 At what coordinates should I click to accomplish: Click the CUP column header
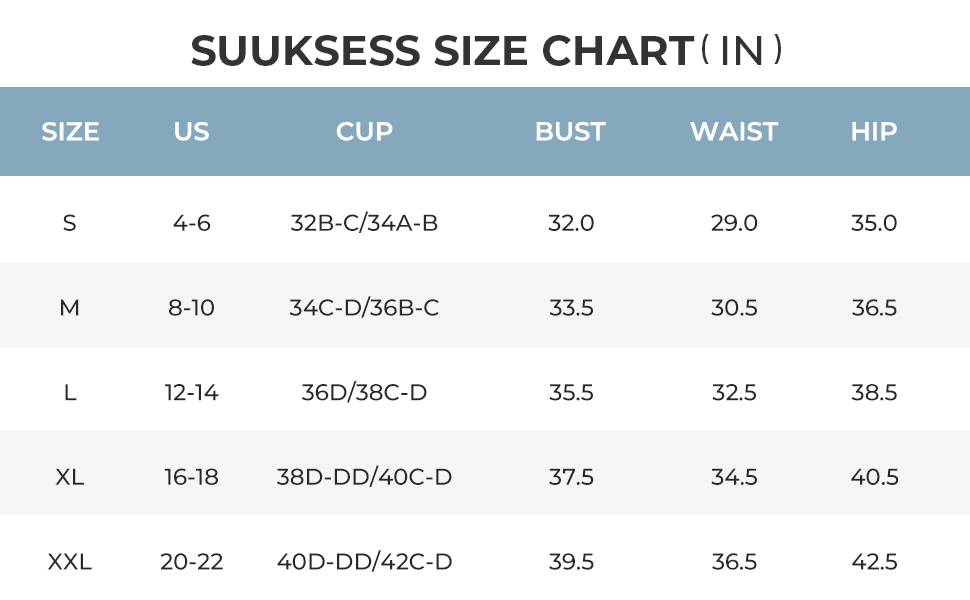click(x=364, y=132)
